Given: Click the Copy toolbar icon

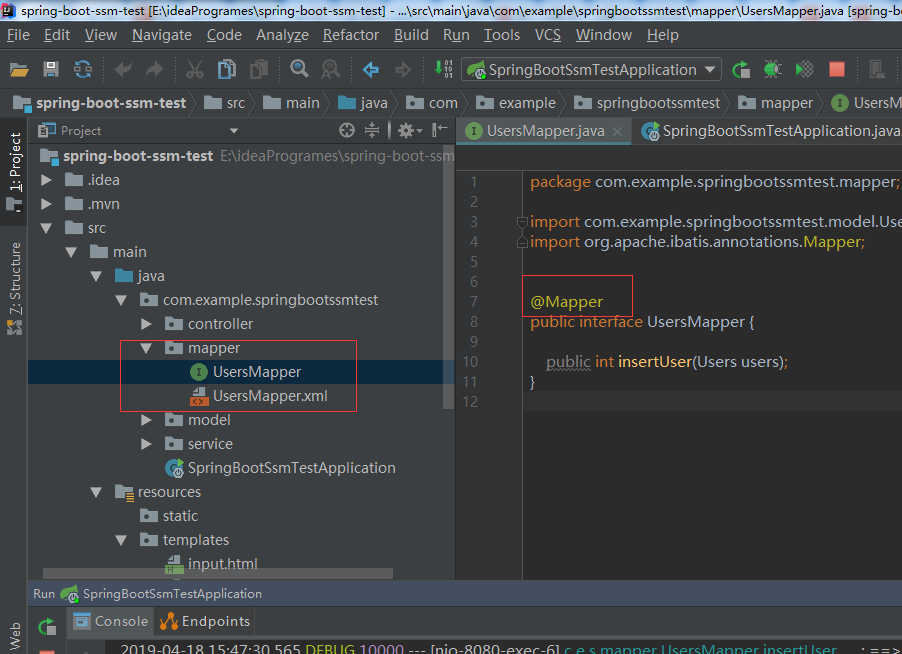Looking at the screenshot, I should click(227, 70).
